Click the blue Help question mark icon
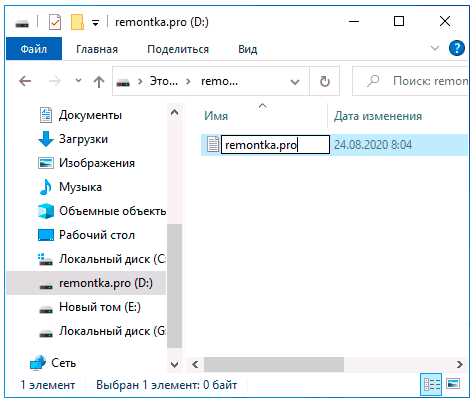This screenshot has width=476, height=402. 456,48
